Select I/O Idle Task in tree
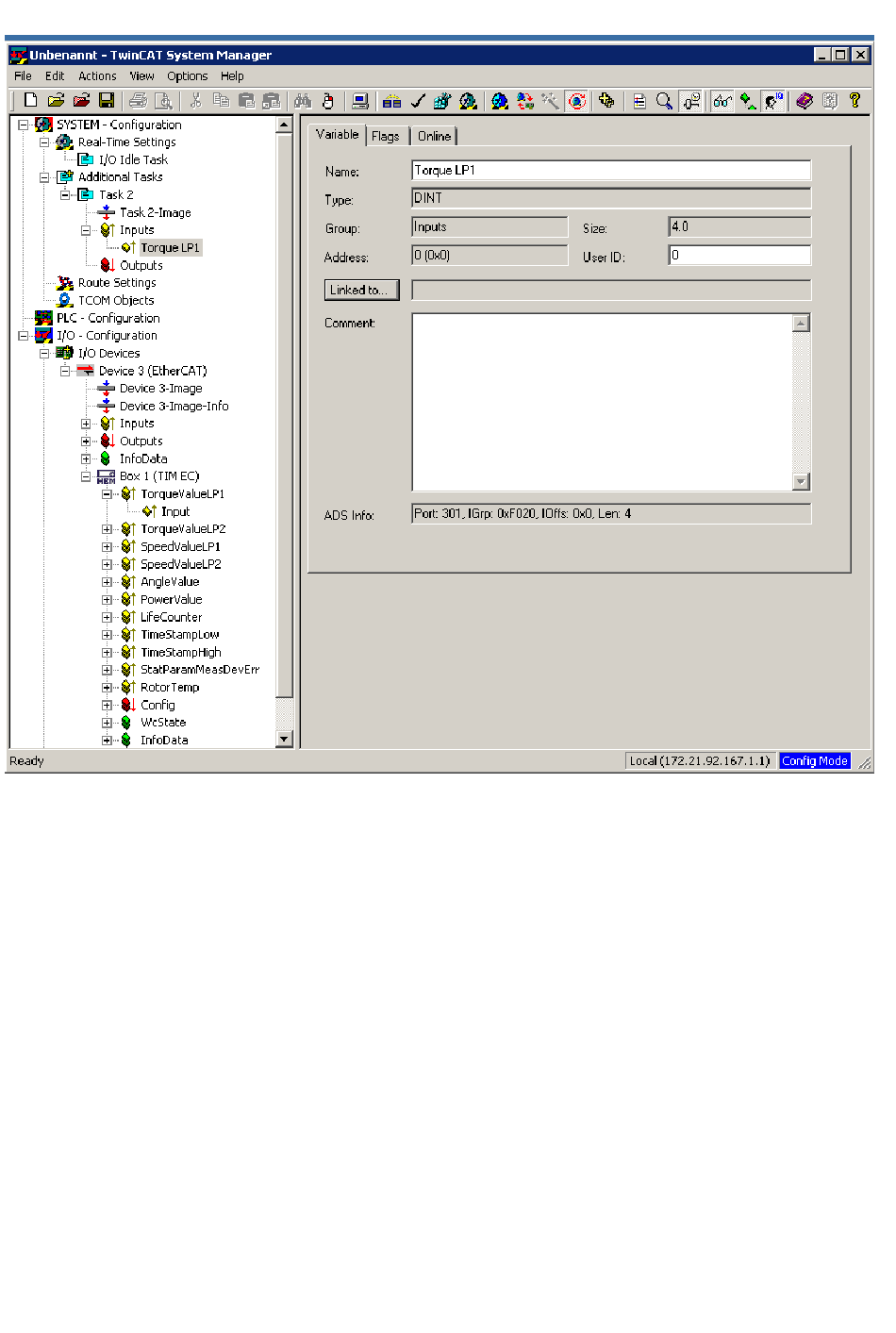 click(x=133, y=160)
